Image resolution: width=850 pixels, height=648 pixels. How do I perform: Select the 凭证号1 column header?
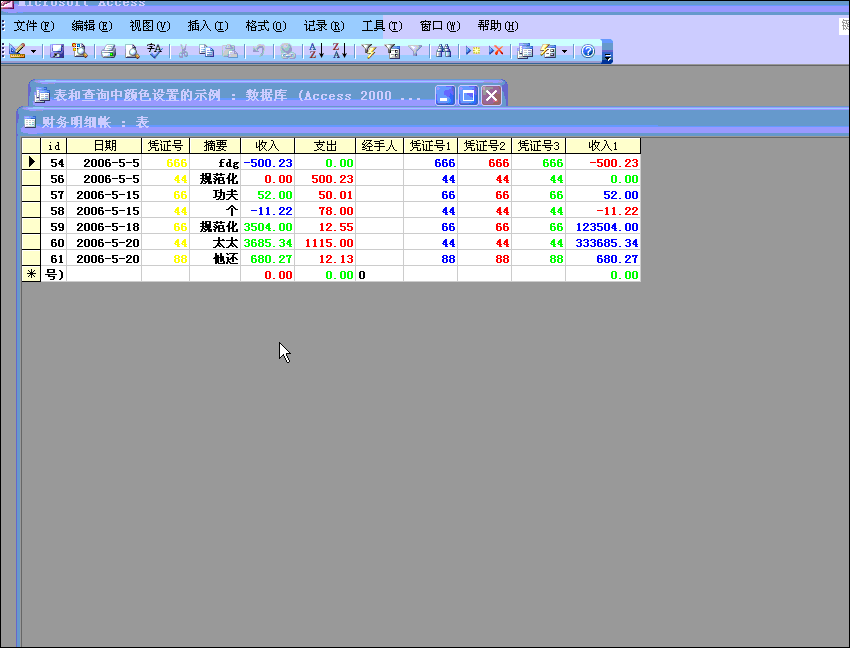430,145
